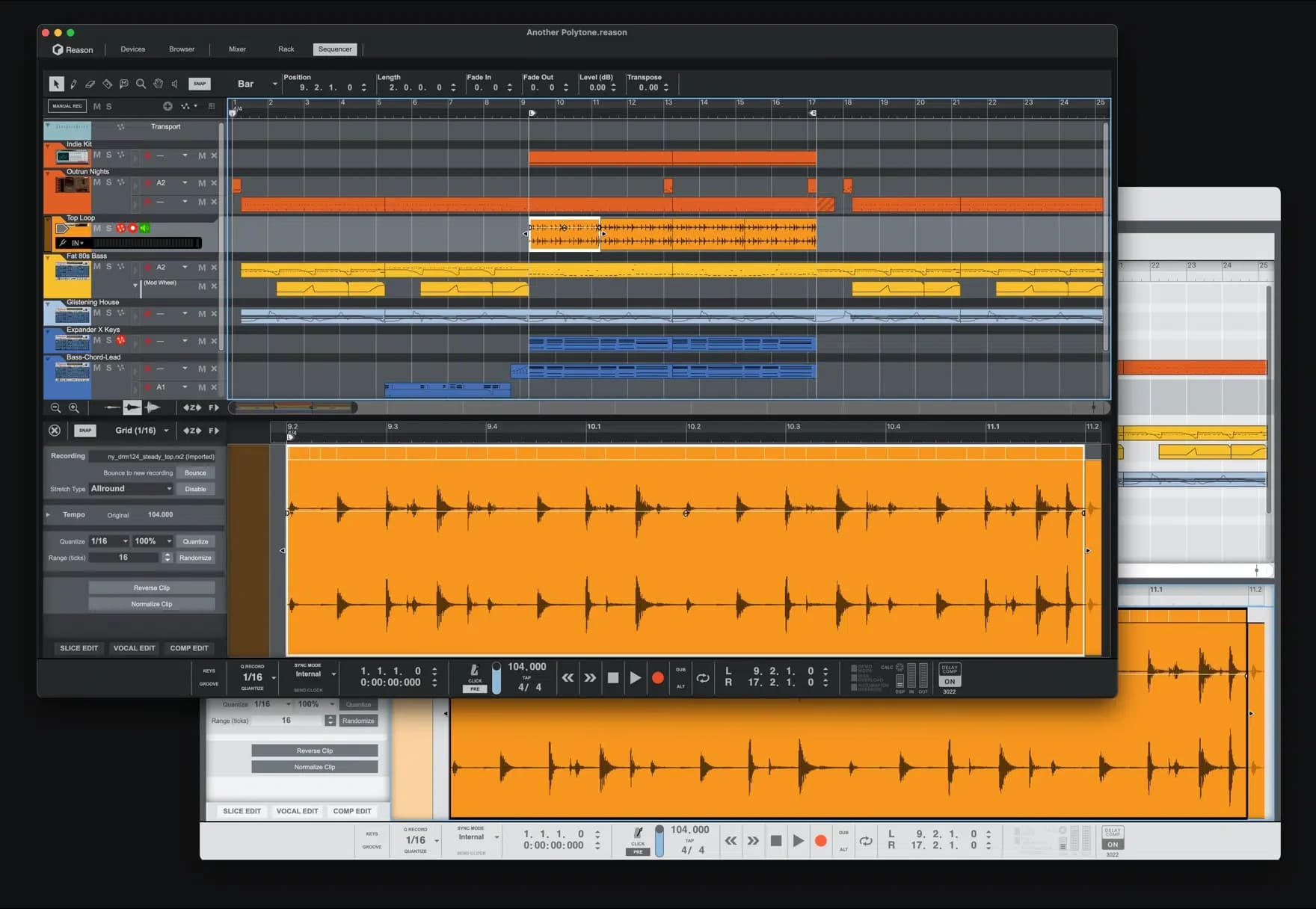1316x909 pixels.
Task: Mute the Fat 80s Bass track
Action: pos(96,267)
